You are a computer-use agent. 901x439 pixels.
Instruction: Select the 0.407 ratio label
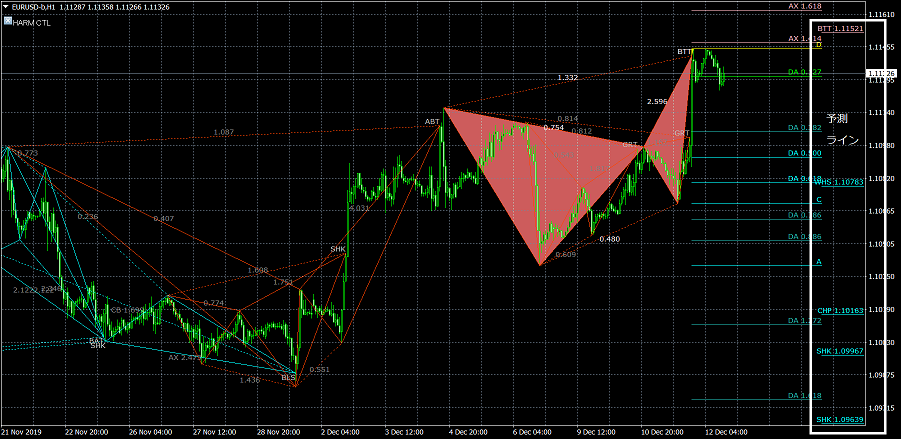pyautogui.click(x=163, y=219)
